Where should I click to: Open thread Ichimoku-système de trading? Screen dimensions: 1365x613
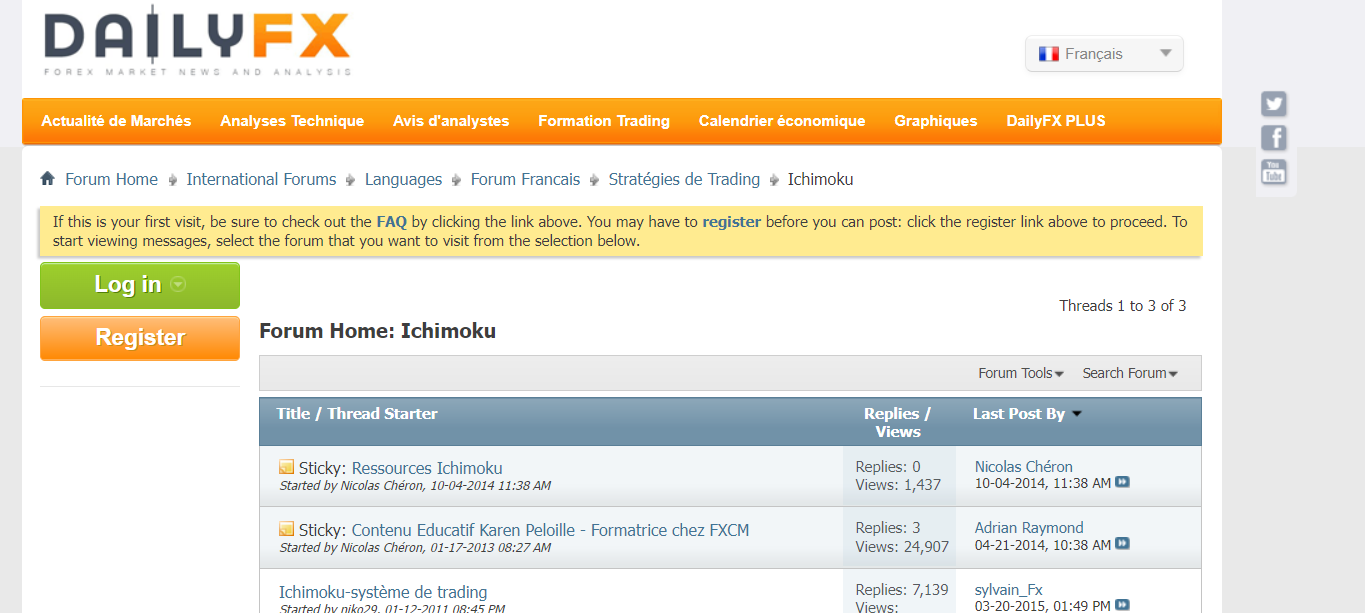383,592
